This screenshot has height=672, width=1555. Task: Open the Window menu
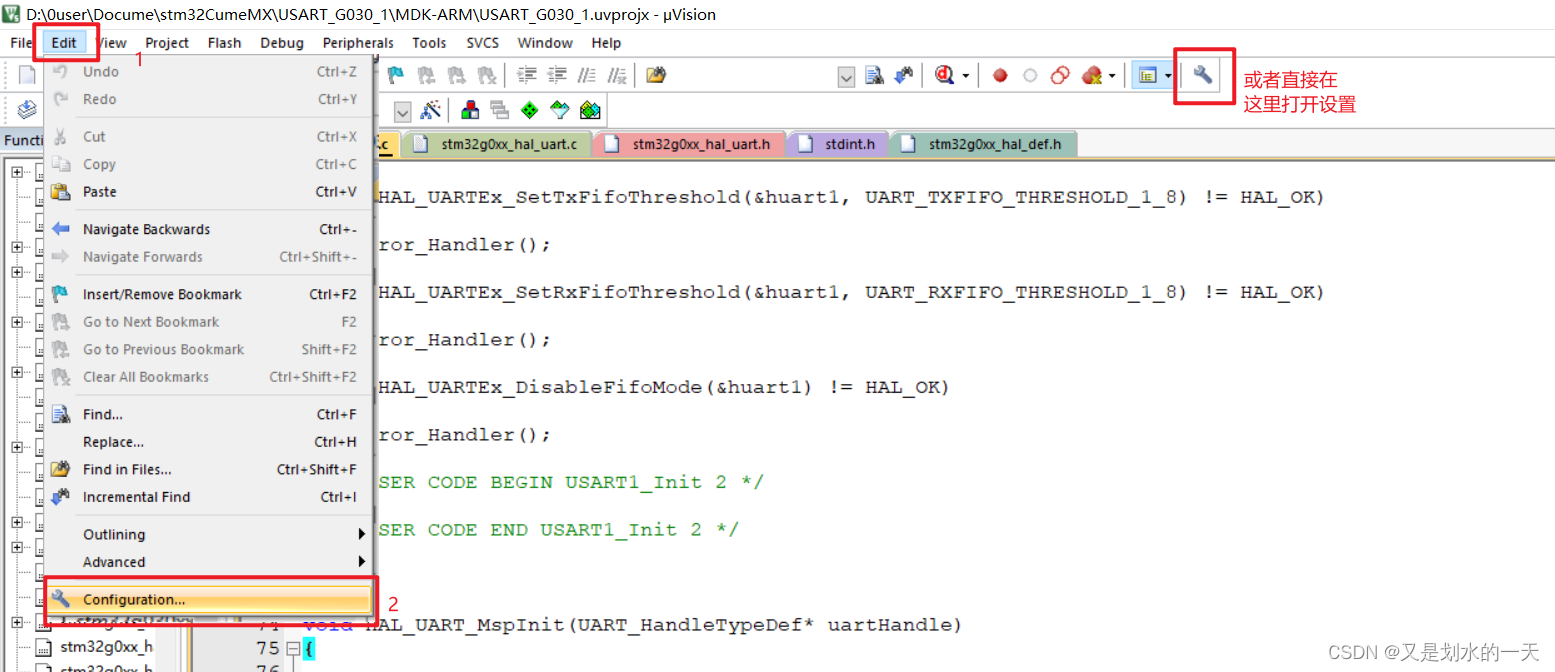click(545, 43)
